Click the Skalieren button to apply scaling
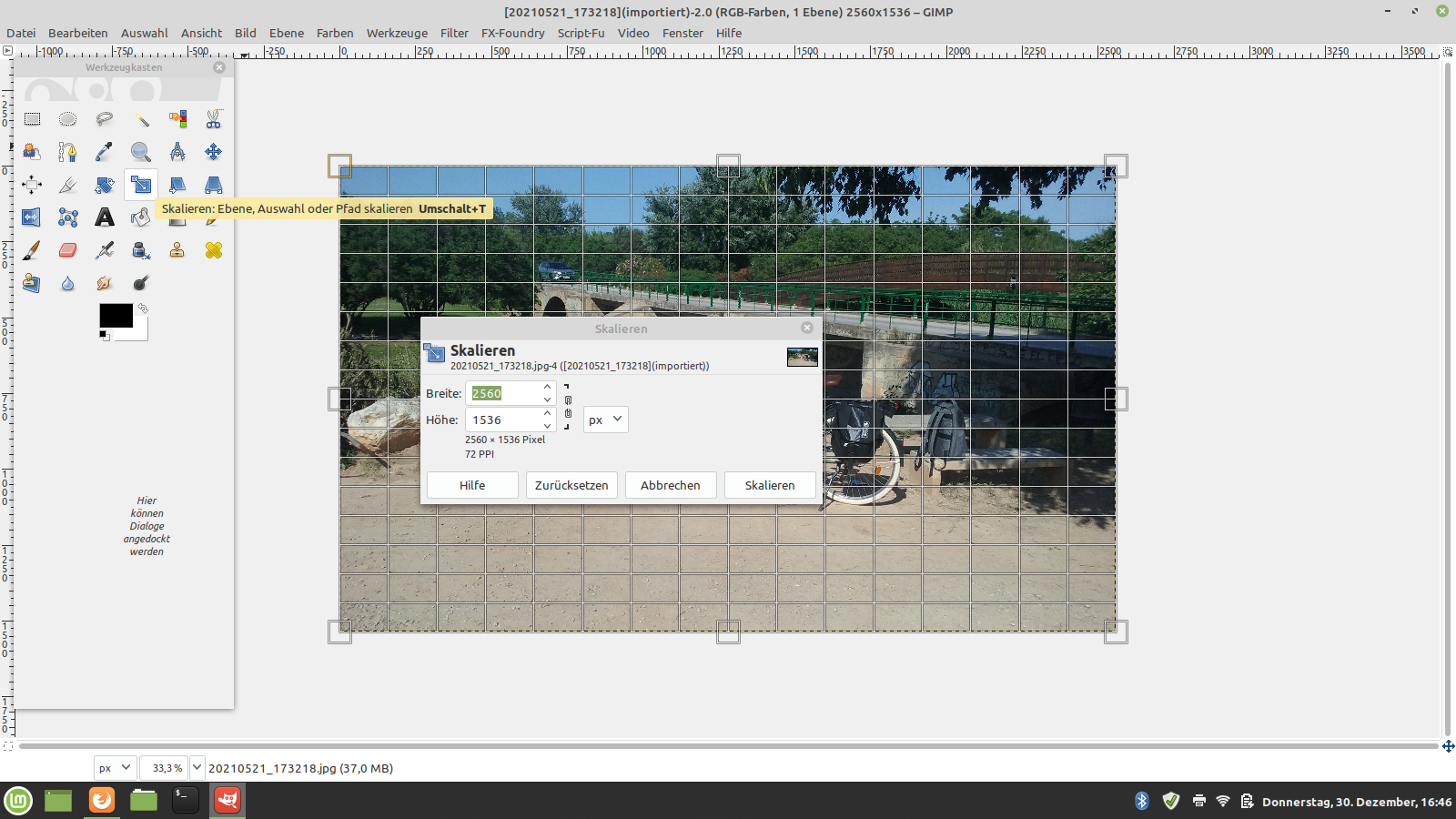1456x819 pixels. [x=769, y=485]
